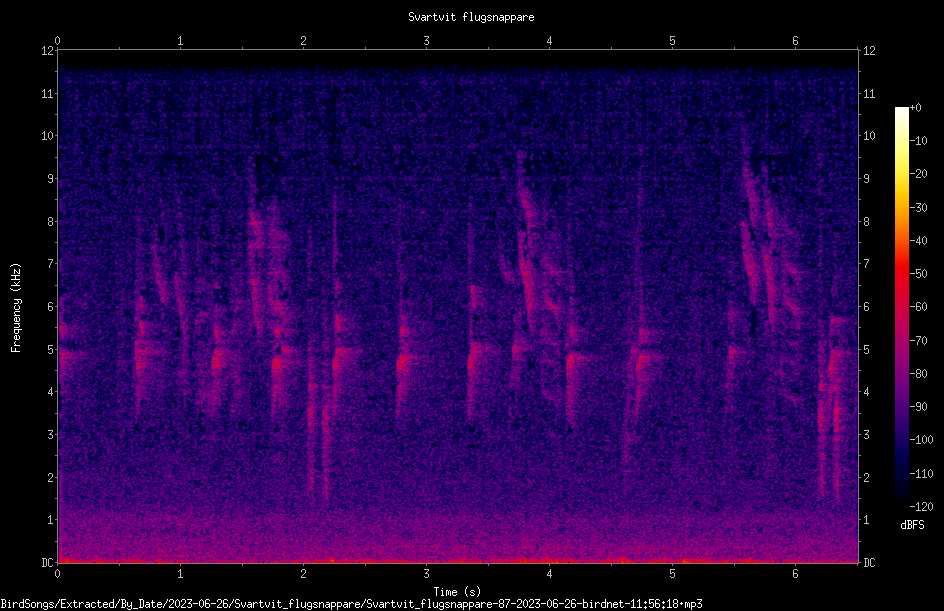The width and height of the screenshot is (944, 611).
Task: Click the 'DC' label on the left frequency axis
Action: [48, 562]
